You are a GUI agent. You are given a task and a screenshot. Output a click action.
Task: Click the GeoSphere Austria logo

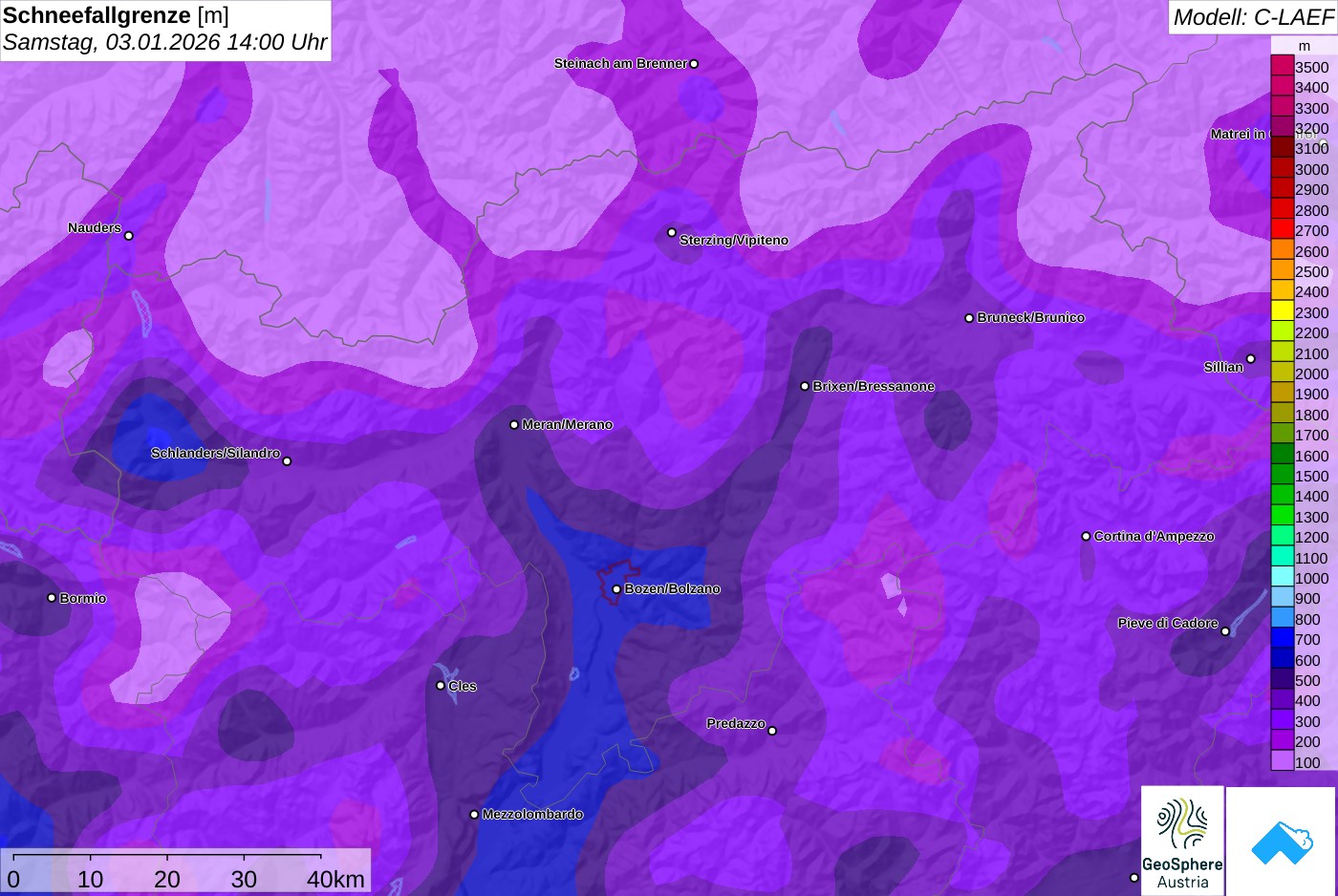point(1183,842)
